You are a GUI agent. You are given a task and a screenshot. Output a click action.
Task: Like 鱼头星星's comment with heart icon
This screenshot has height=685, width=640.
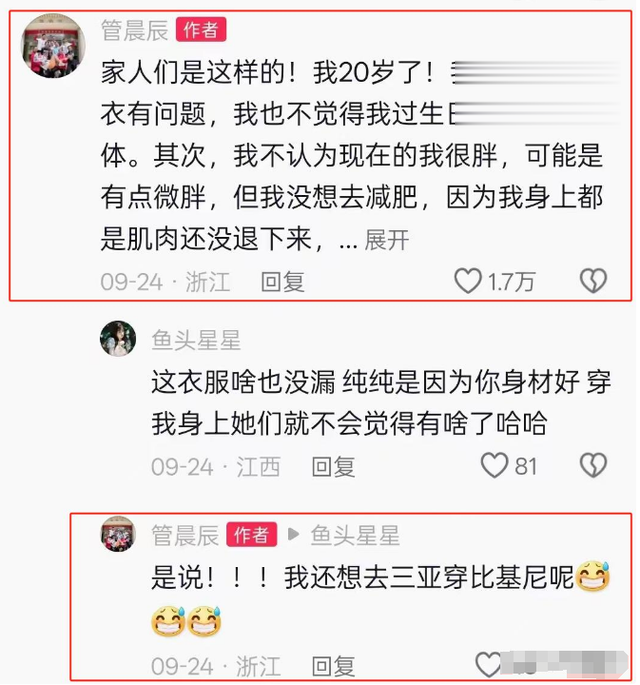494,465
